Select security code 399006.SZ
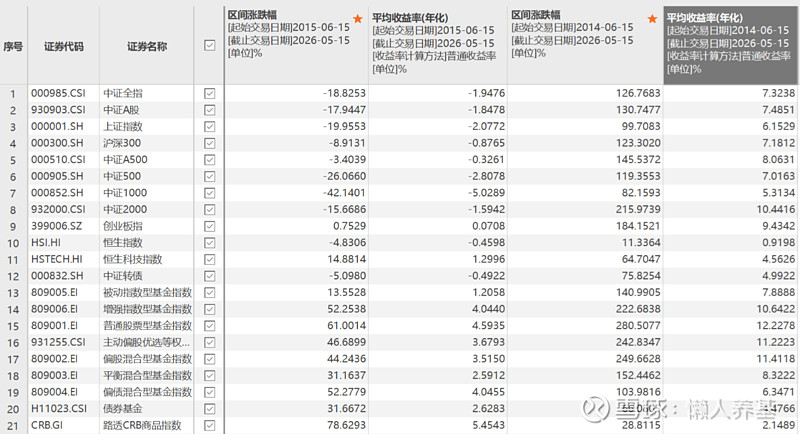 [x=56, y=226]
